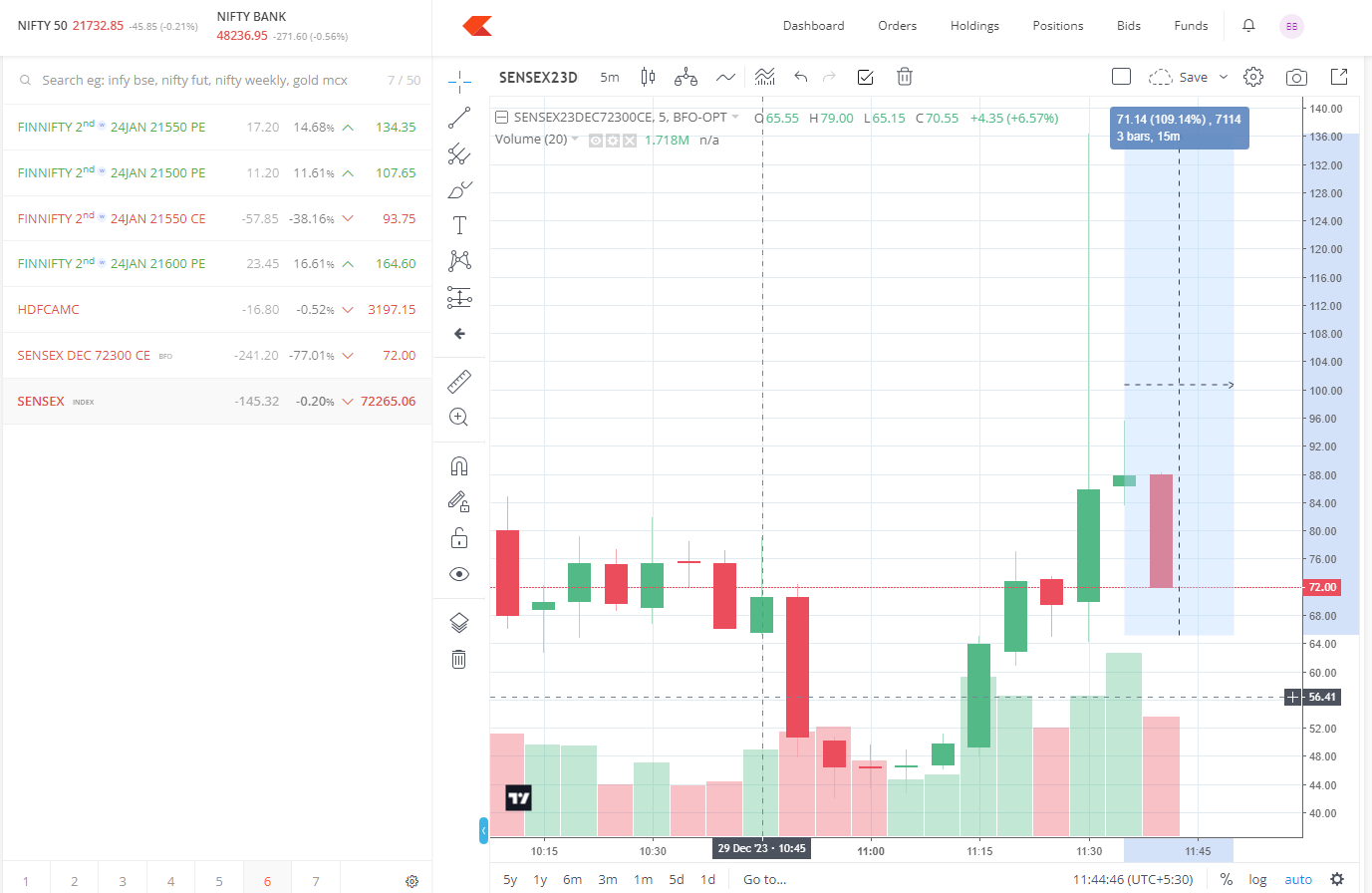Toggle the checkbox icon in chart toolbar
The image size is (1372, 893).
[865, 77]
